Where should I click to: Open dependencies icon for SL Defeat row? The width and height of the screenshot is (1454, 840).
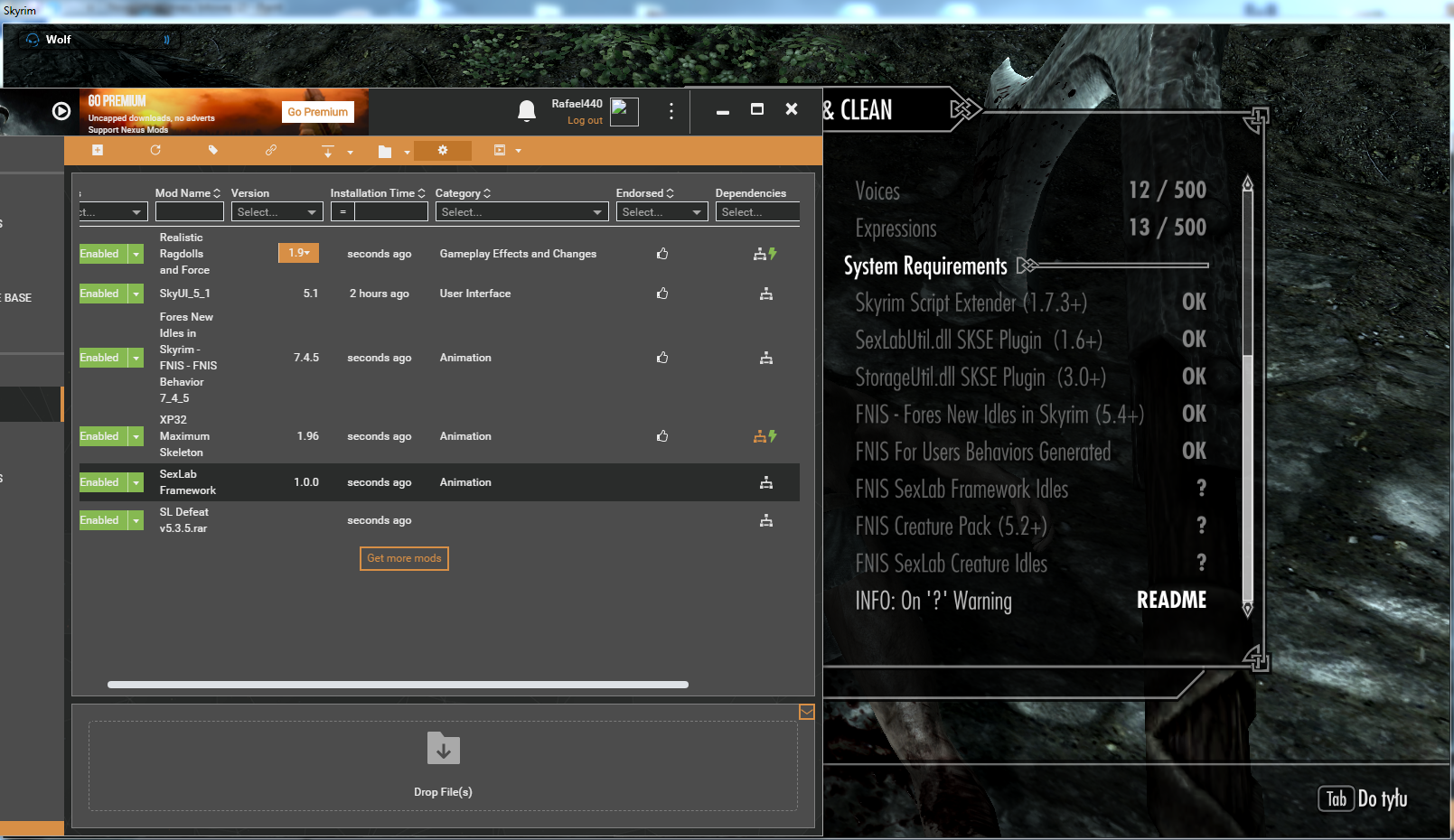point(766,520)
